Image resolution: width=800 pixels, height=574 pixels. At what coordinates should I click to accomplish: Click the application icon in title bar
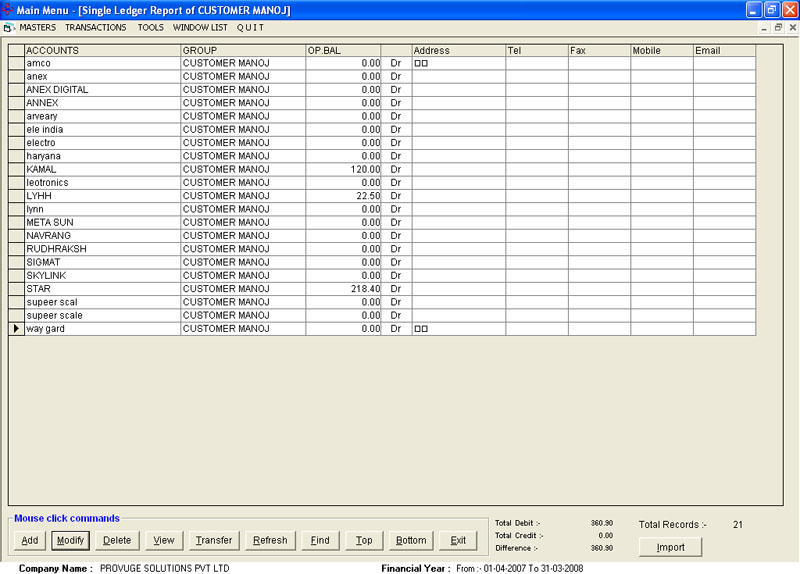coord(8,9)
